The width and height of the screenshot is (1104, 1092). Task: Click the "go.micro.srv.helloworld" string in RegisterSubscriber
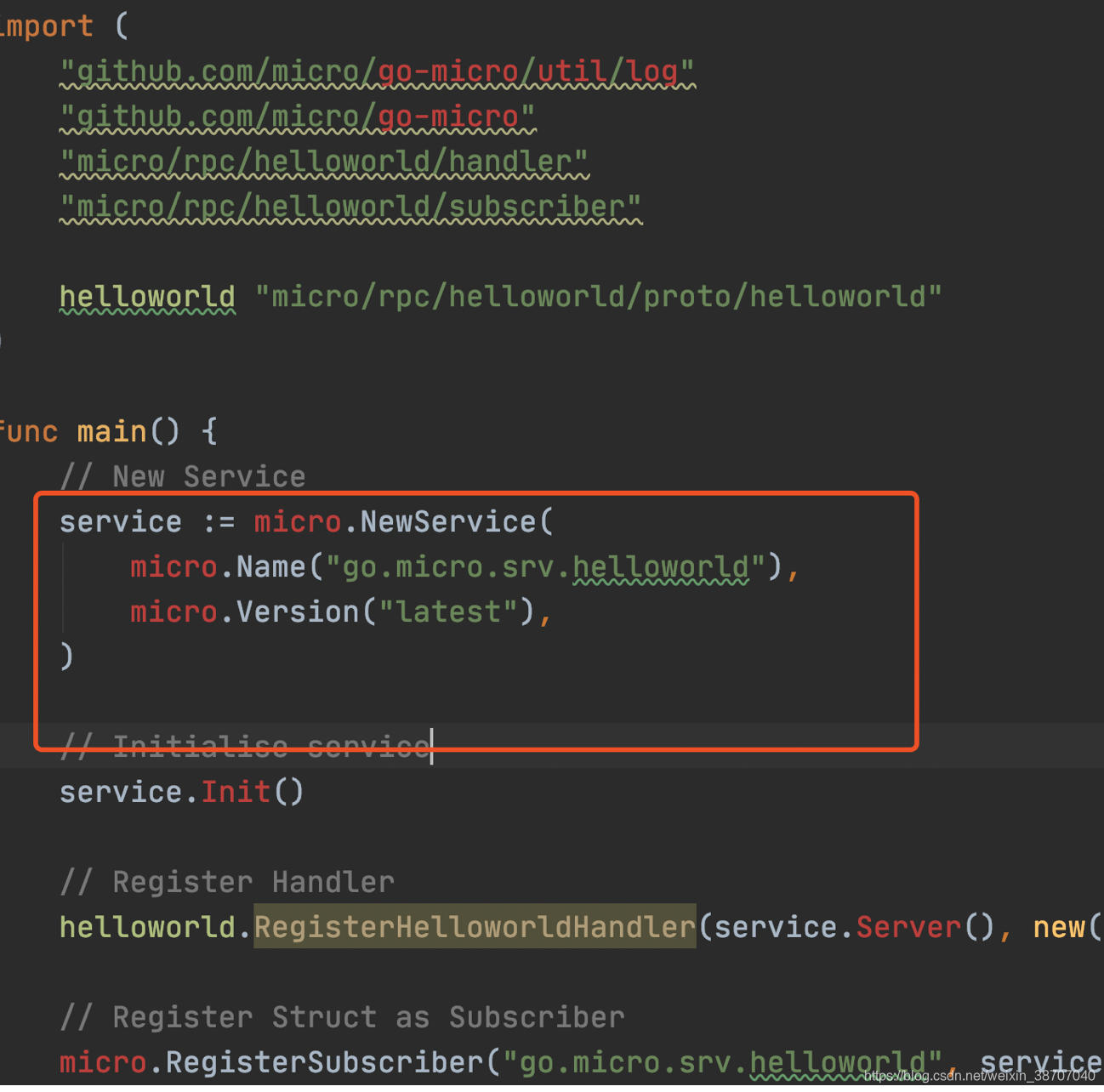point(722,1063)
